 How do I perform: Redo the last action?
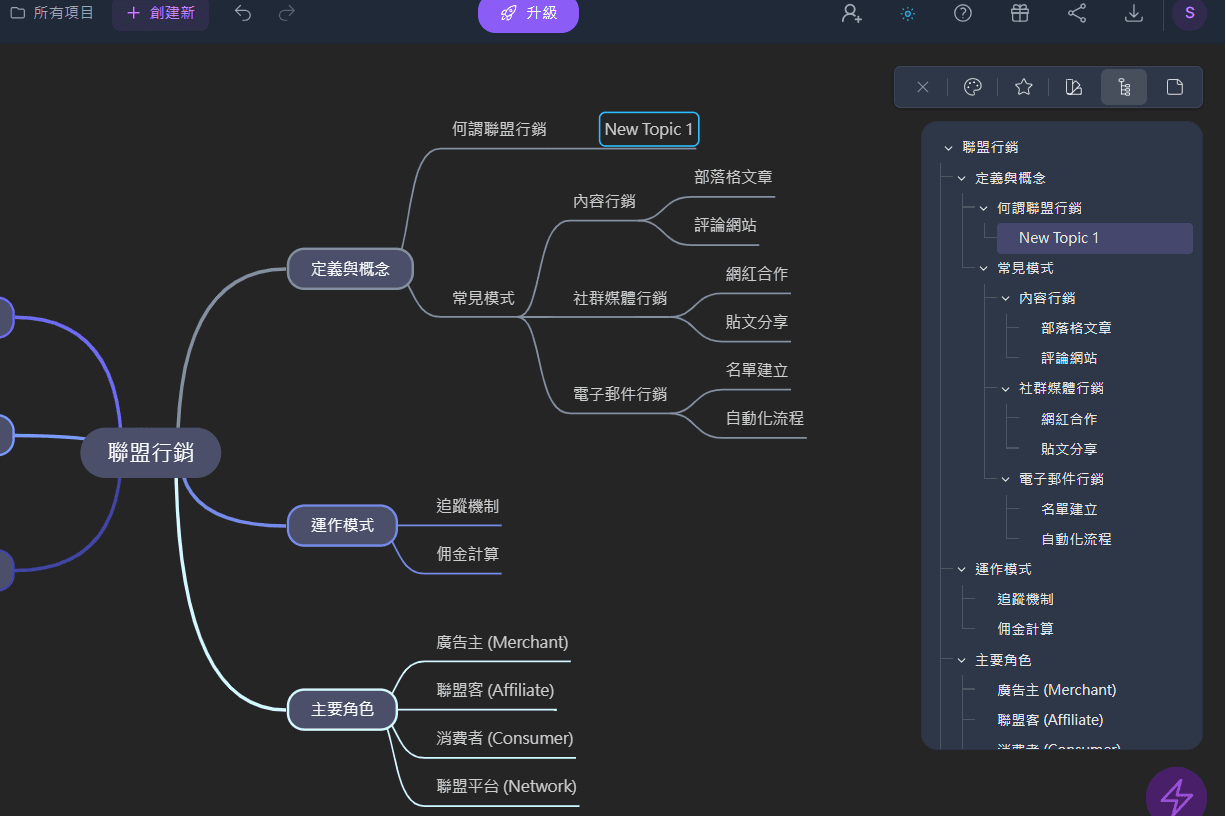(x=285, y=14)
